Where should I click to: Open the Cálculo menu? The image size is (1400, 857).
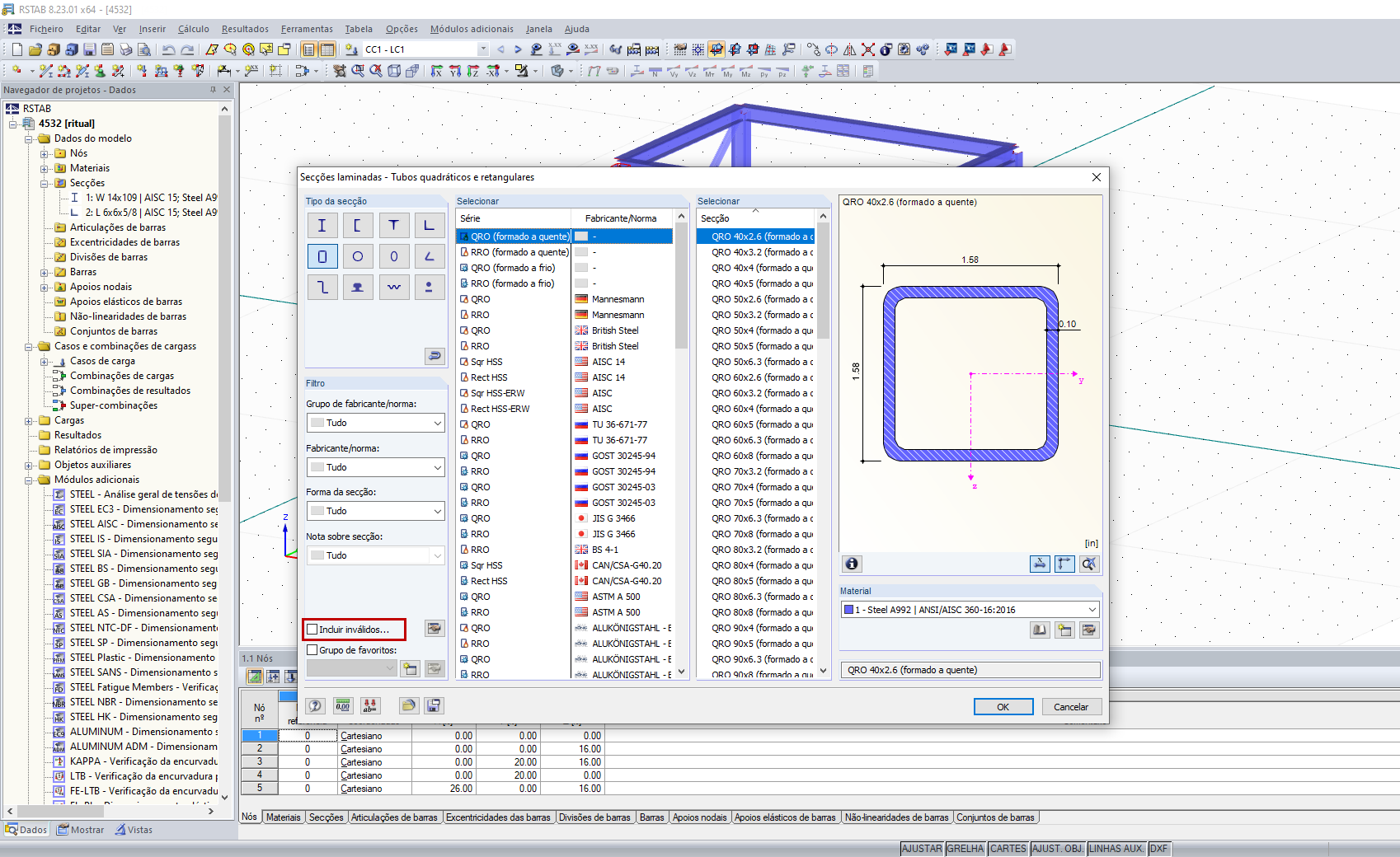click(194, 29)
